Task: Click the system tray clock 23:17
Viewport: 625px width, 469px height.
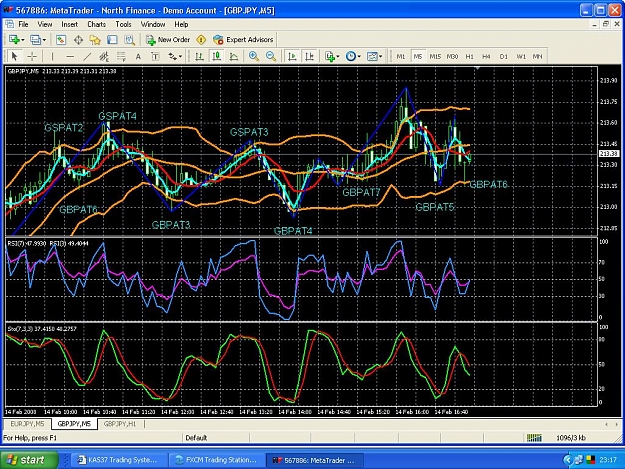Action: [x=608, y=460]
